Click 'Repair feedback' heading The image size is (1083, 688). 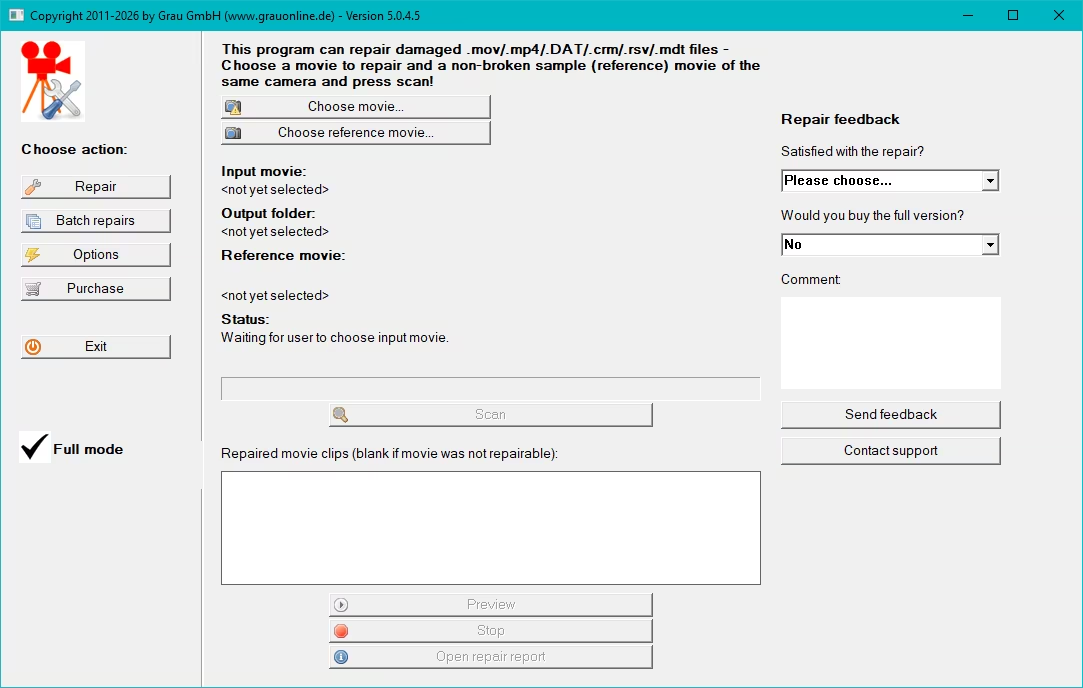pos(840,119)
